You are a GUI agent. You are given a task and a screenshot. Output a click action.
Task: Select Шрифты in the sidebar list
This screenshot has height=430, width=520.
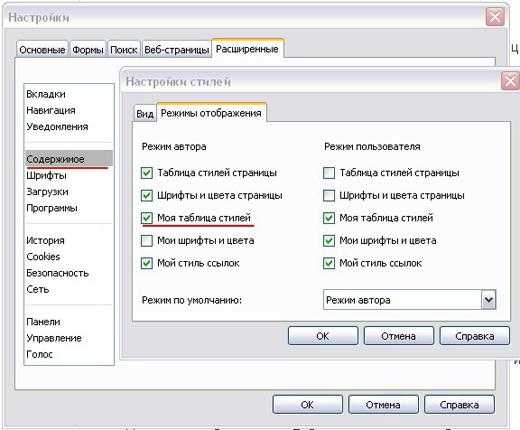tap(46, 176)
